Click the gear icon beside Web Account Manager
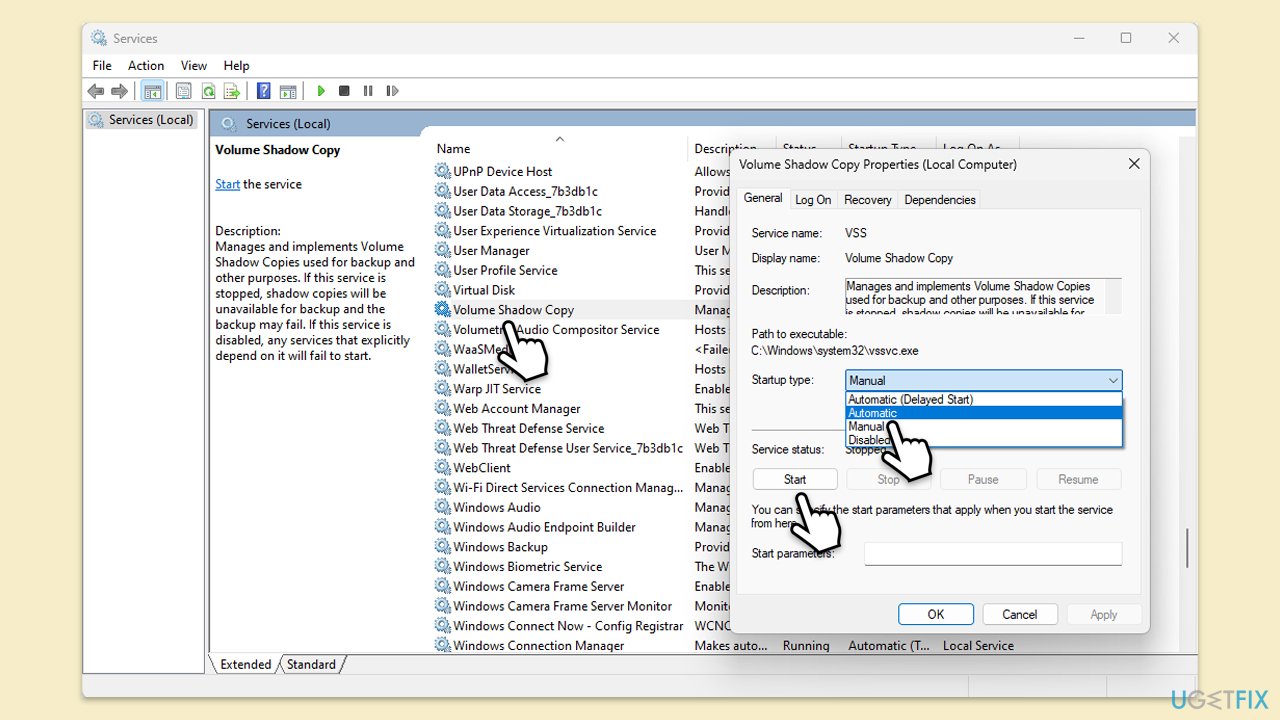This screenshot has width=1280, height=720. click(443, 408)
